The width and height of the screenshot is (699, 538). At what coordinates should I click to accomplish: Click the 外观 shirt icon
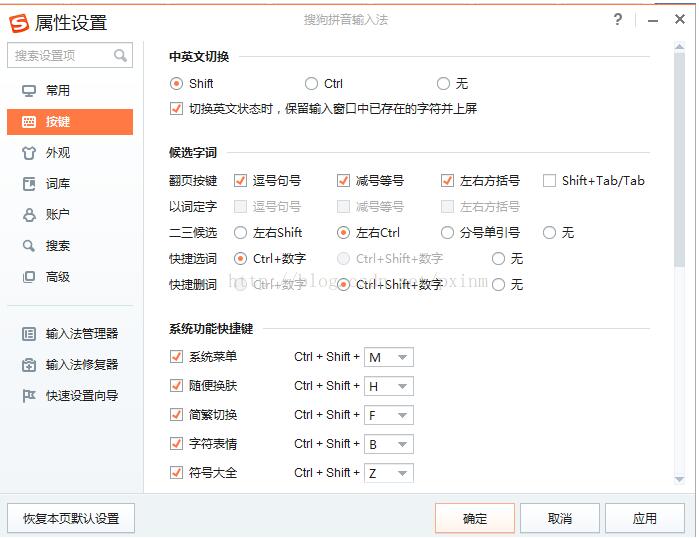[29, 153]
